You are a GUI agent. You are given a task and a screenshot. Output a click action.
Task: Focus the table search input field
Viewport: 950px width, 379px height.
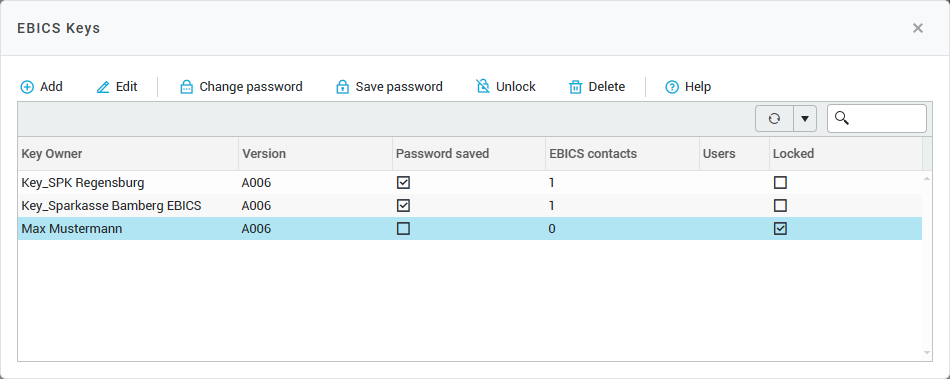[x=877, y=119]
